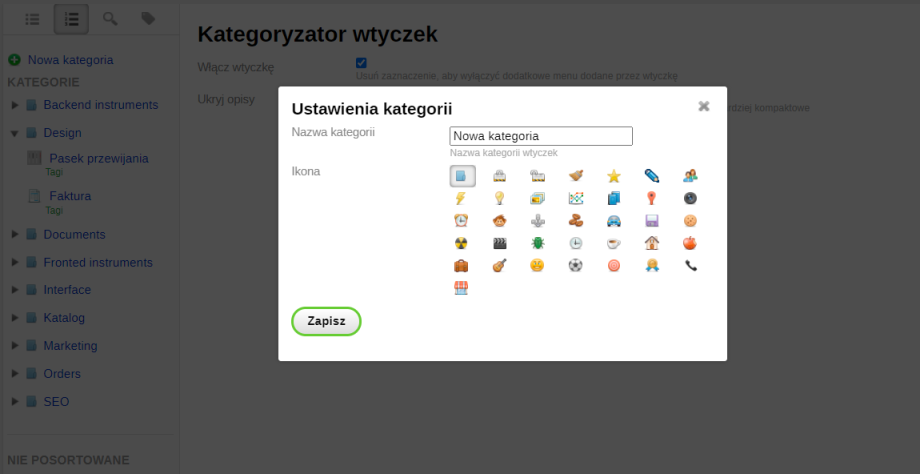
Task: Choose the yellow smiley face icon
Action: pos(537,266)
